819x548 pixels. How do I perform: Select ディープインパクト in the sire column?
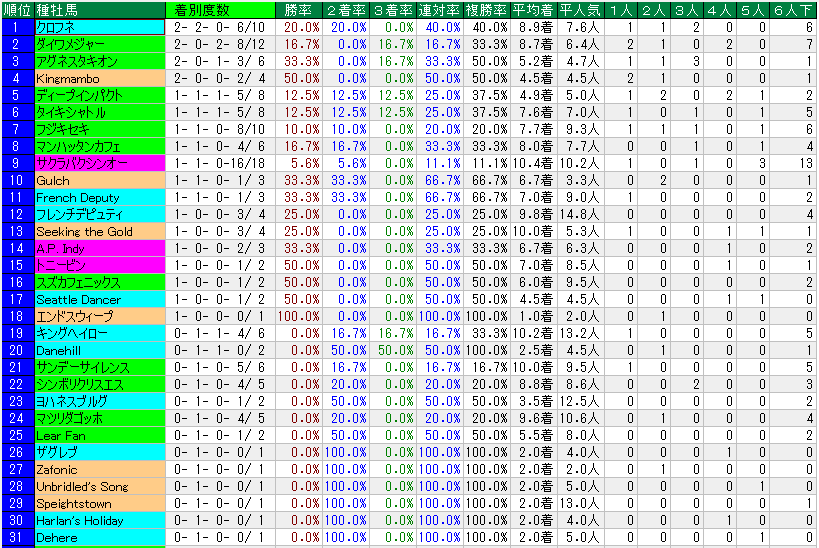[x=100, y=95]
